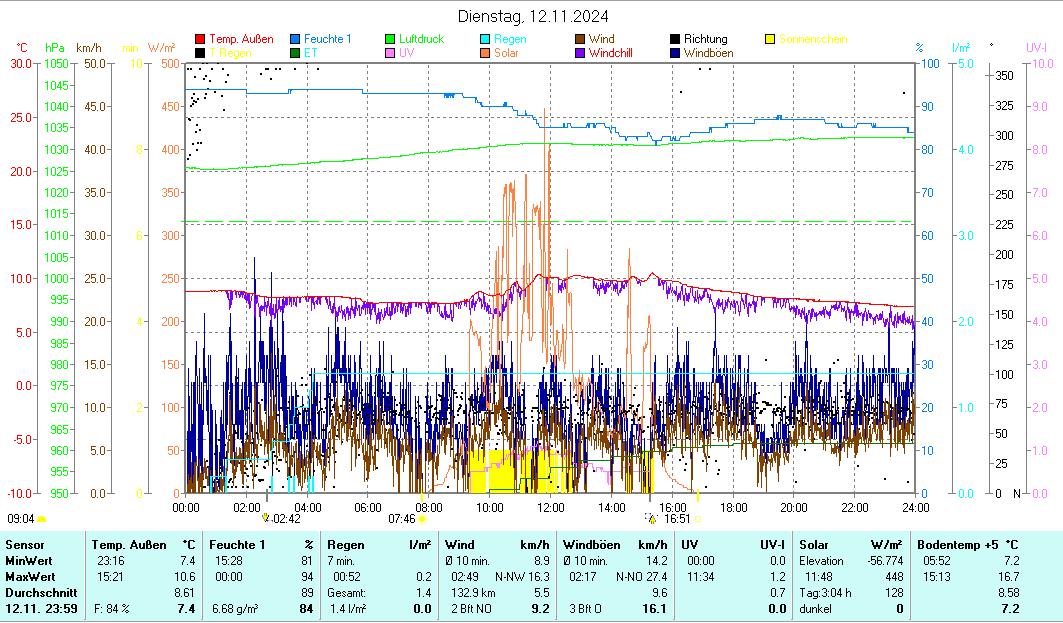
Task: Click the MaxWert row label
Action: click(29, 577)
